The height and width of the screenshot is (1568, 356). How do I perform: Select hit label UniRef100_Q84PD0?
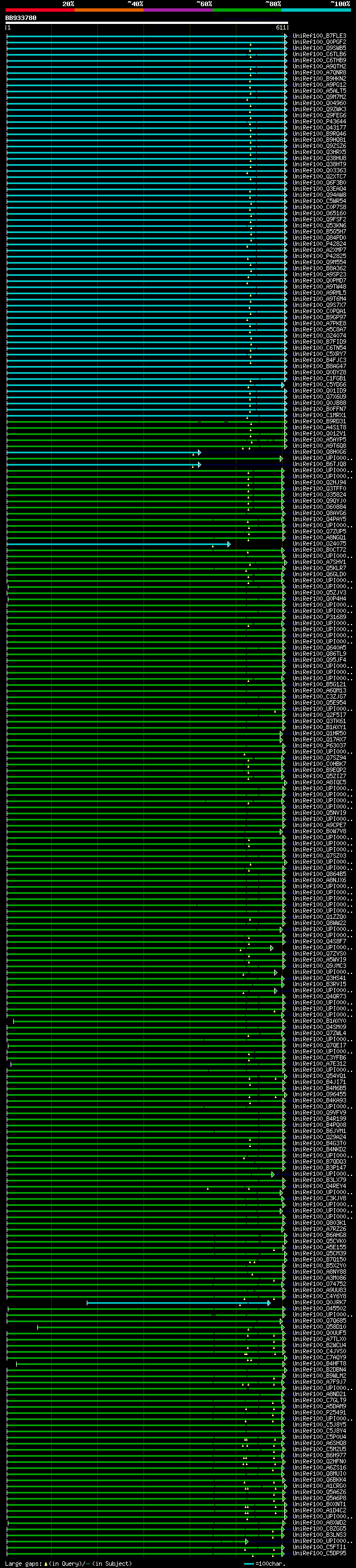point(319,238)
